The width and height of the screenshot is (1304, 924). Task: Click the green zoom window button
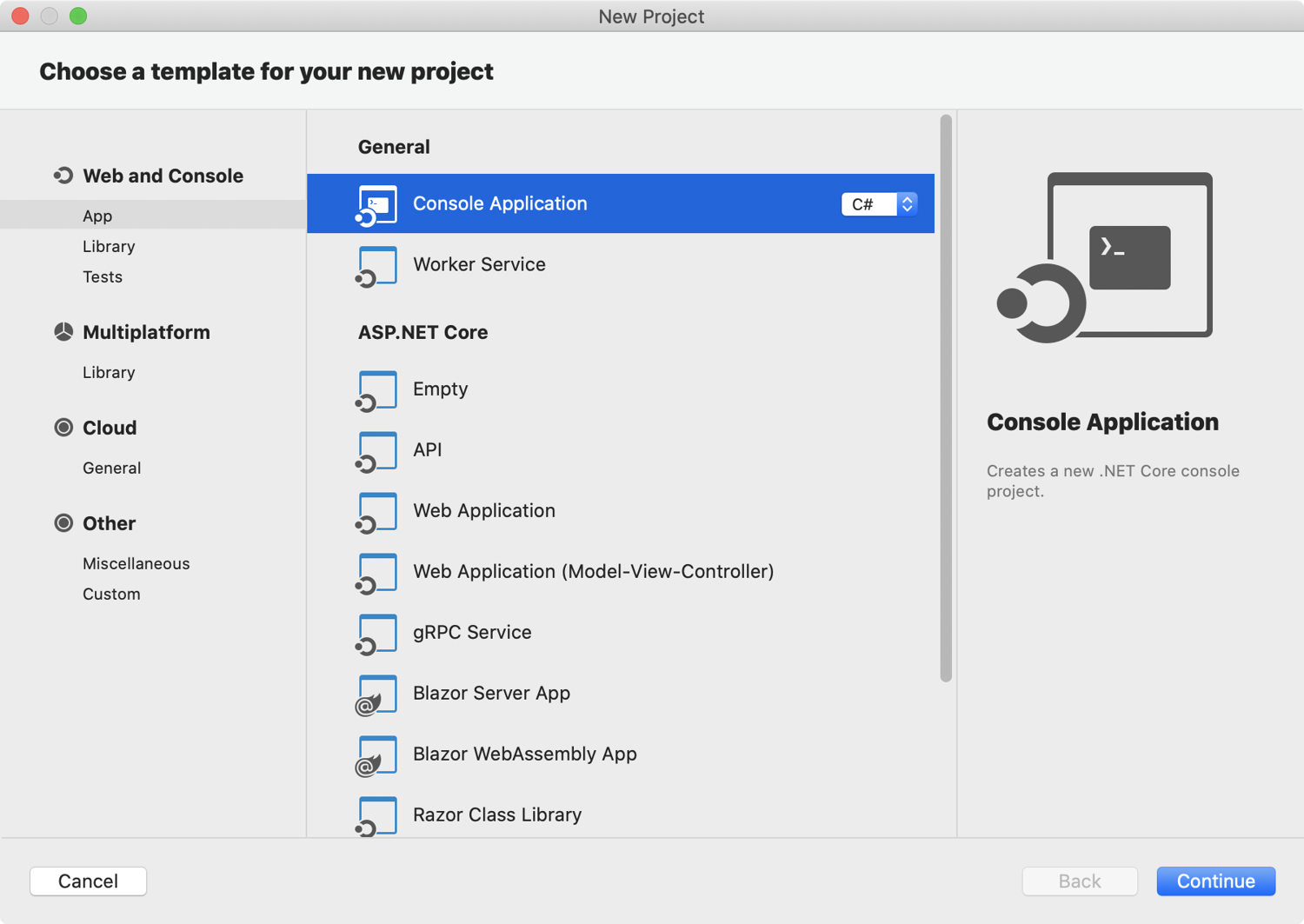coord(78,16)
